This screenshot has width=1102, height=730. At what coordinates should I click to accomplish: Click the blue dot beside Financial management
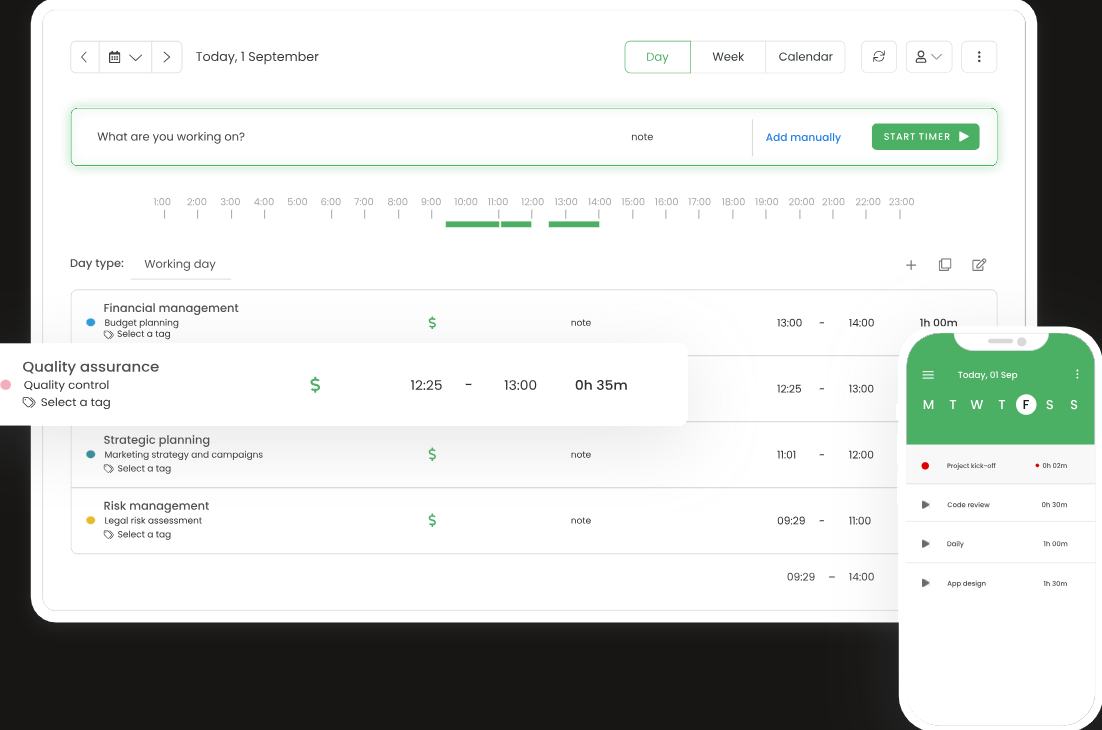(90, 323)
